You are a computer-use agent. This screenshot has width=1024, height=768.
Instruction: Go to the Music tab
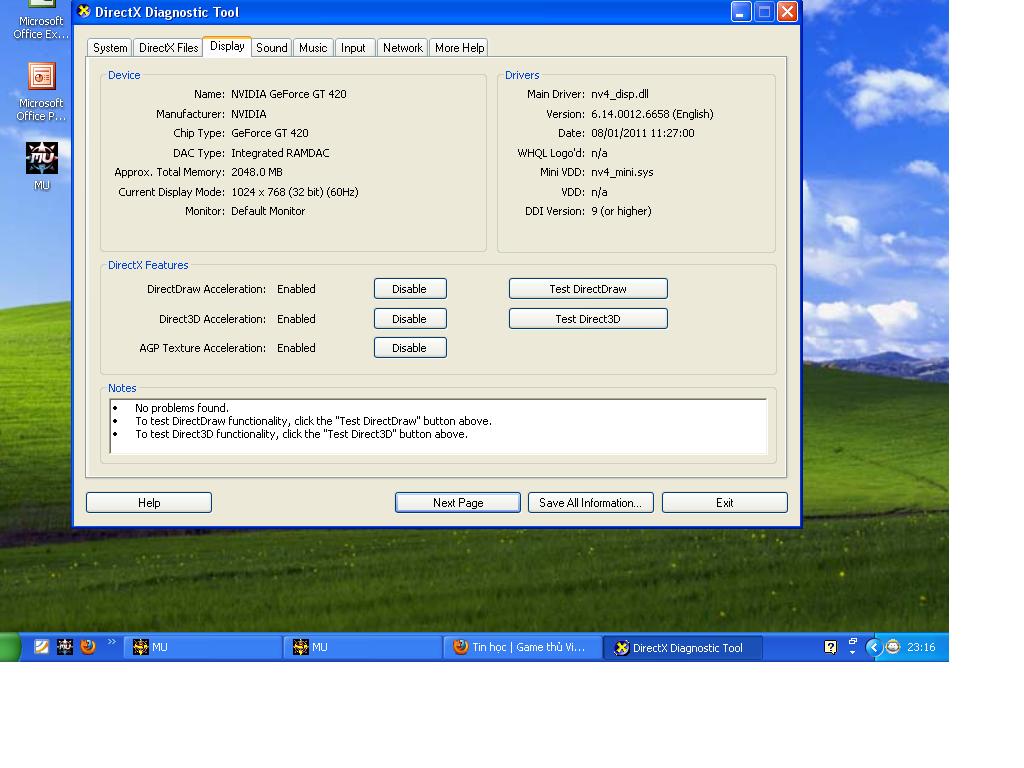[313, 48]
